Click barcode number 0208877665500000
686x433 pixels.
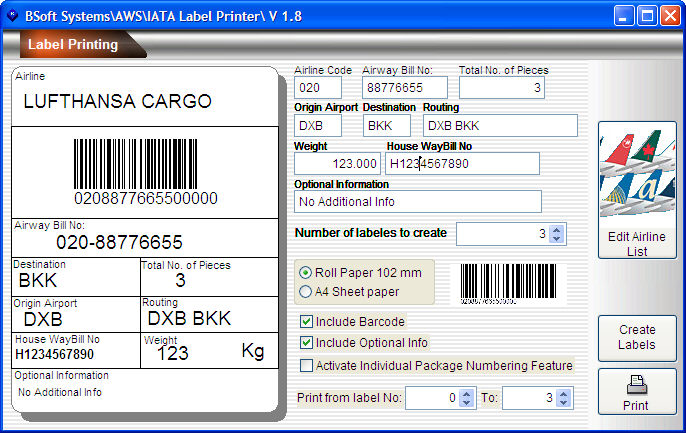tap(146, 198)
